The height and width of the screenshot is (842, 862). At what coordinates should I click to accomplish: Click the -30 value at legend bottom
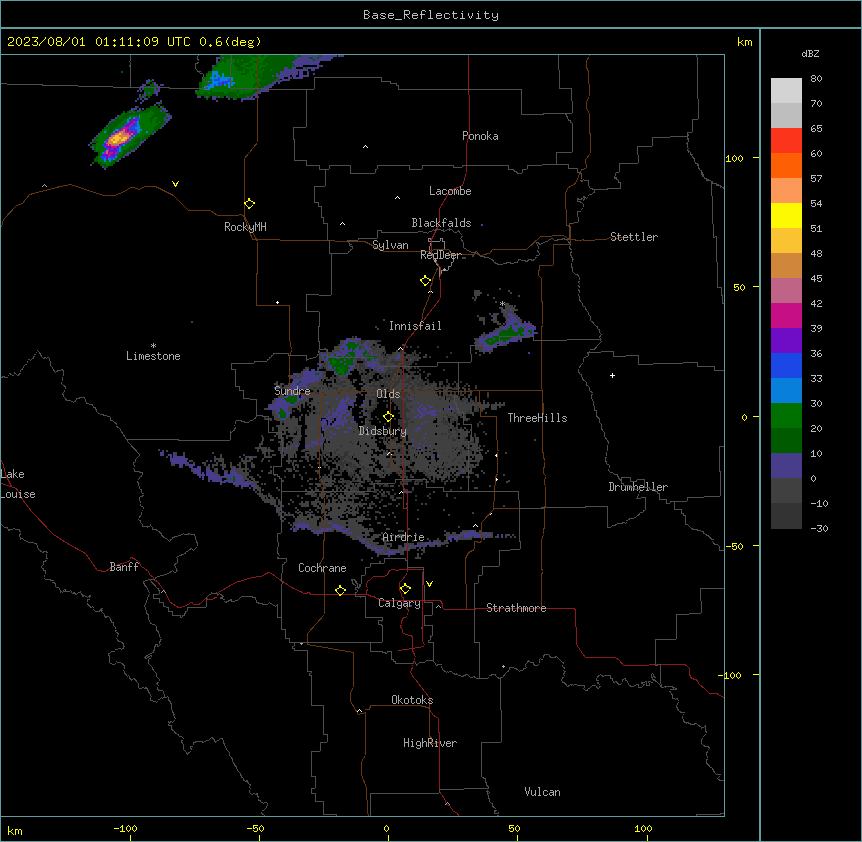819,529
